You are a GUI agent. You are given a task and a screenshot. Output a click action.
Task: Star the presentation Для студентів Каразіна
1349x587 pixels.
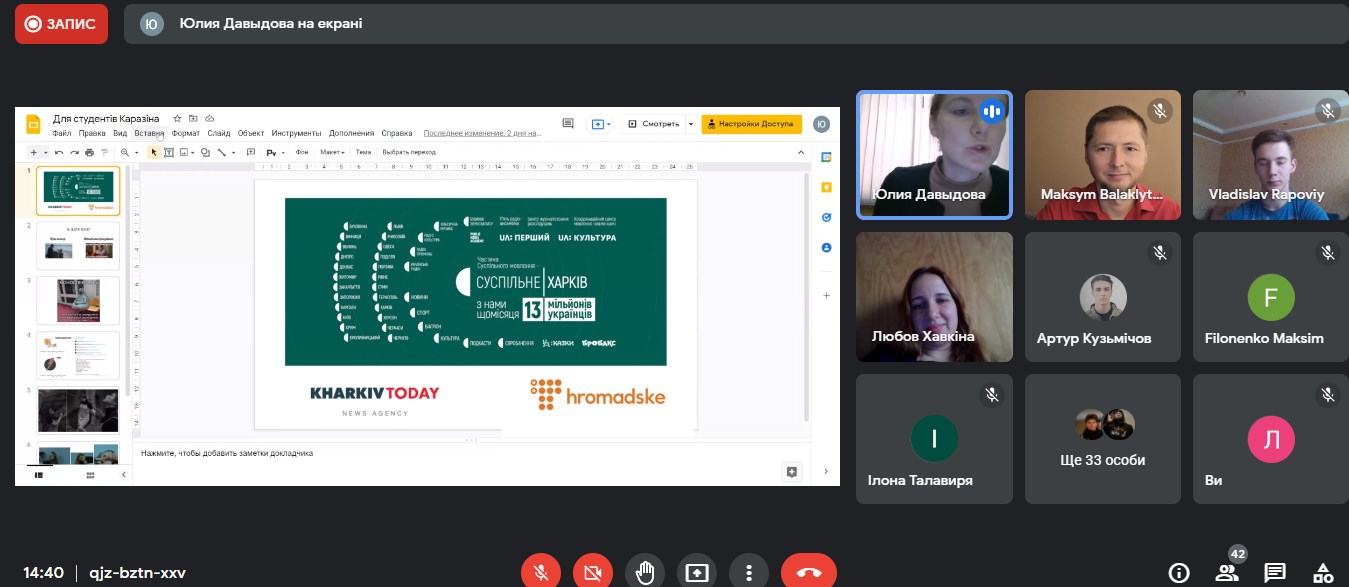point(177,118)
